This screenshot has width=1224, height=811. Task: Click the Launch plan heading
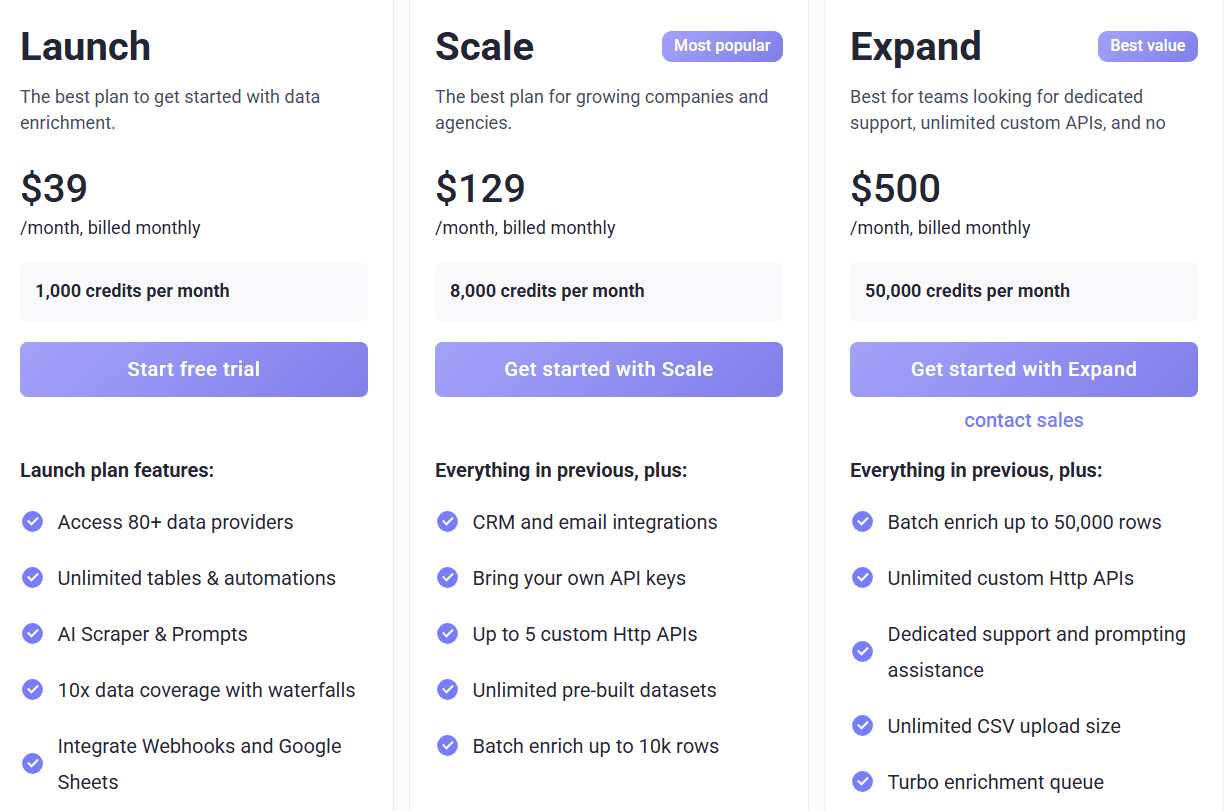(x=86, y=46)
